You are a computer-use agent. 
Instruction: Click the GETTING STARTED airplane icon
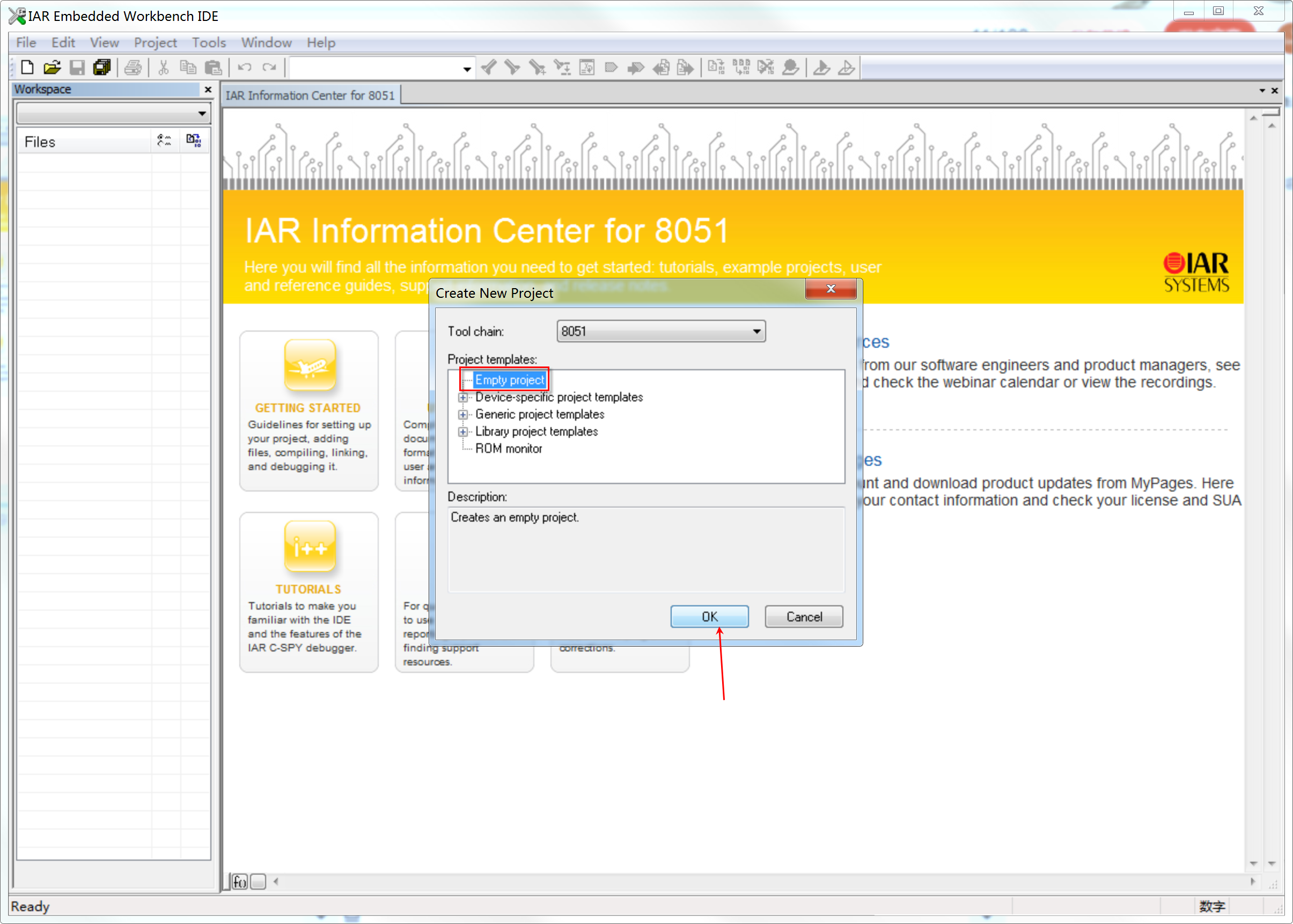pos(310,365)
